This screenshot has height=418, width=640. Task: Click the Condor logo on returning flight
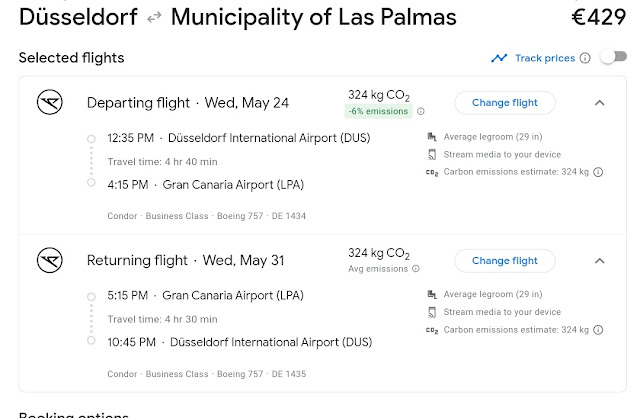pyautogui.click(x=49, y=260)
